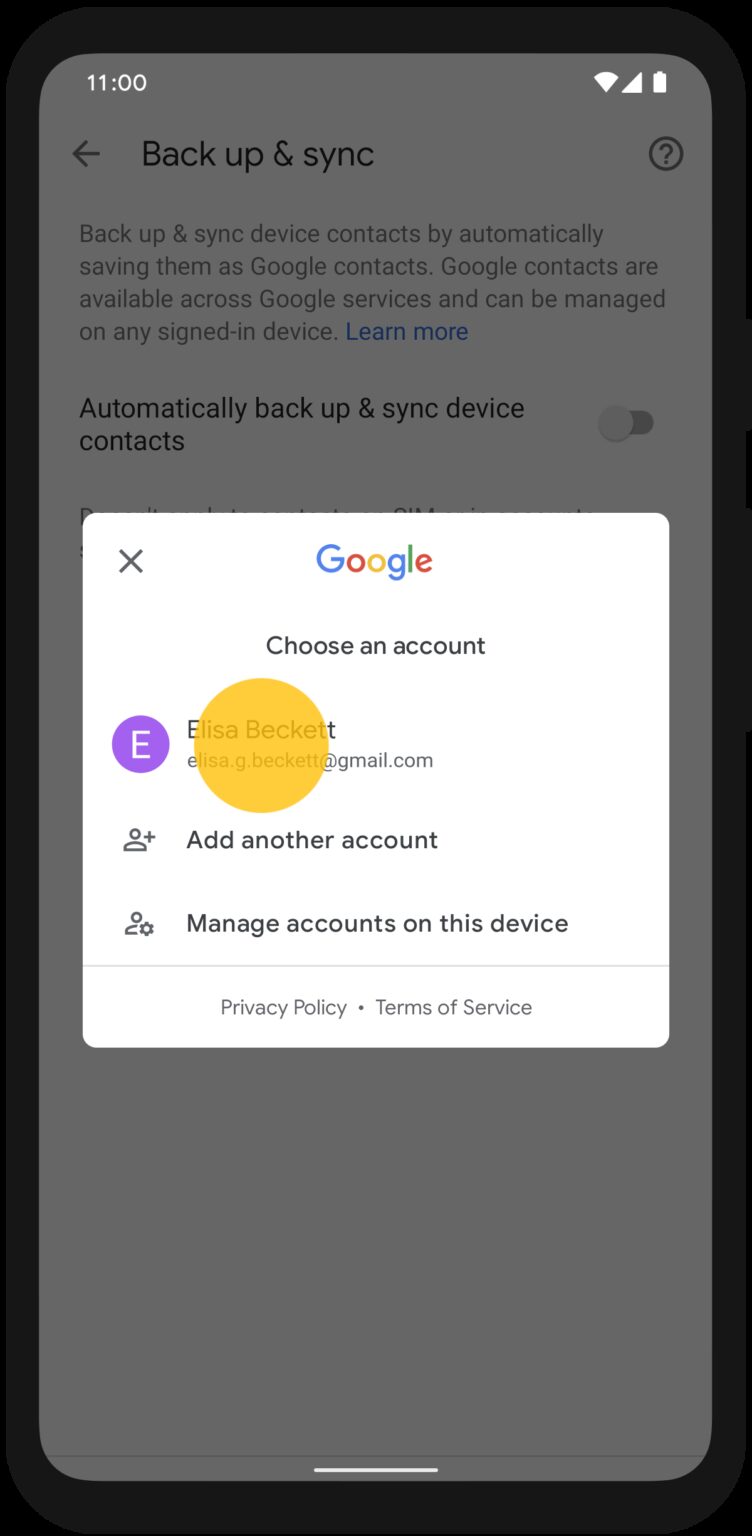Click the Learn more link

(407, 332)
